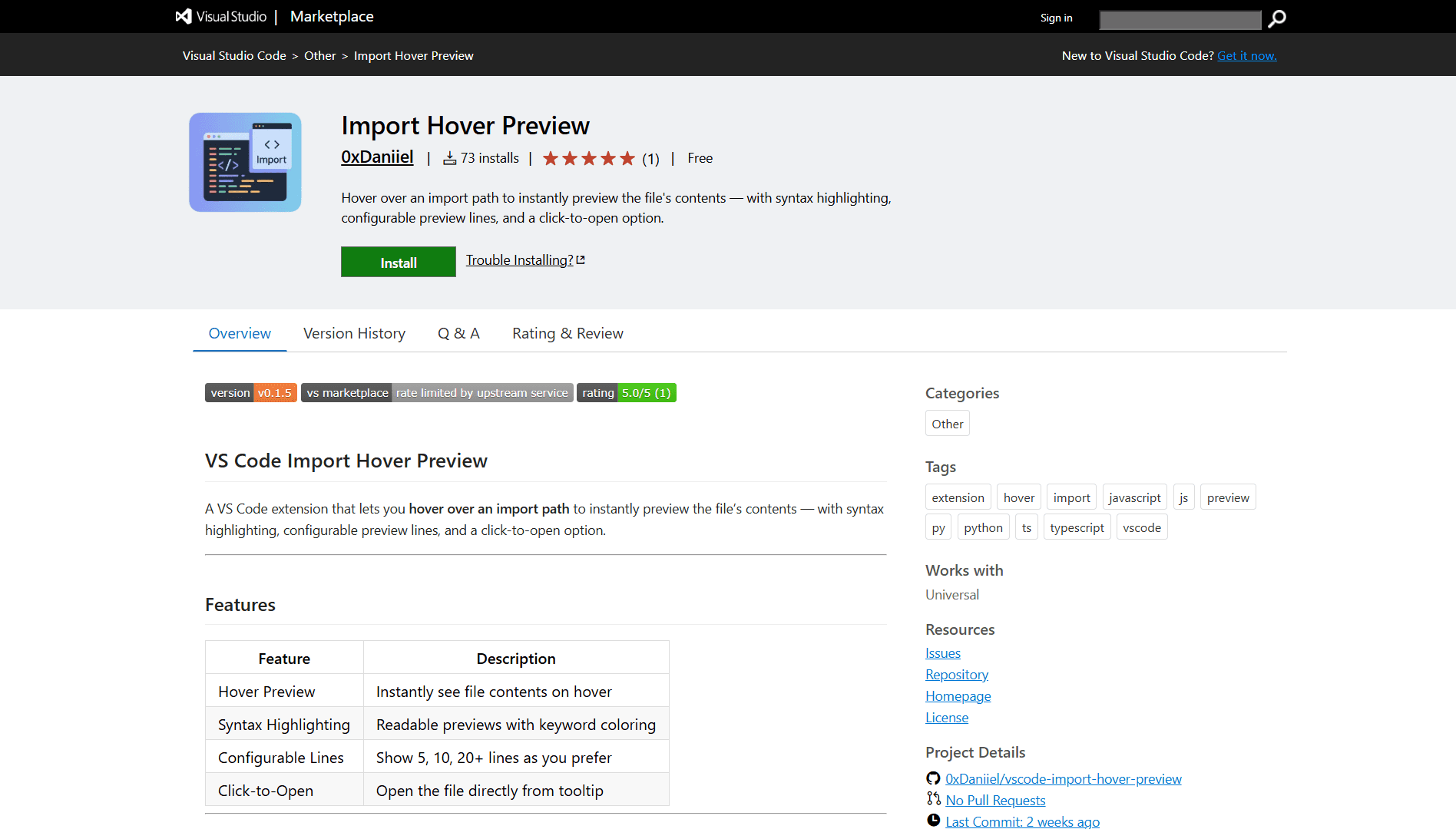Image resolution: width=1456 pixels, height=829 pixels.
Task: Click the Install button
Action: pos(398,261)
